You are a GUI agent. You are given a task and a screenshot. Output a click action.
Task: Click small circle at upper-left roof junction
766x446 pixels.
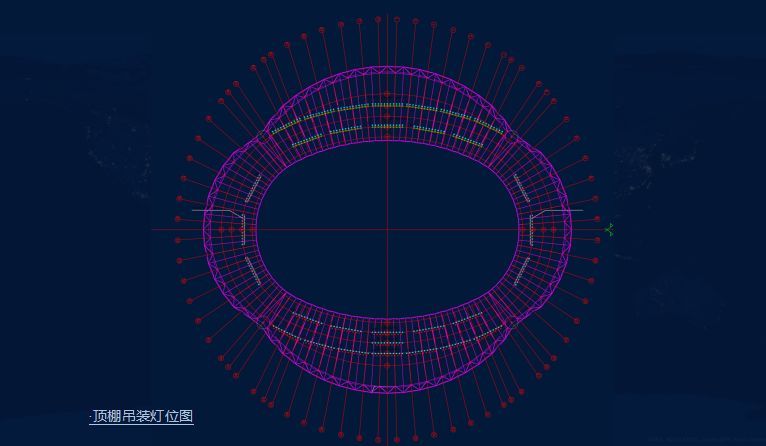coord(263,135)
